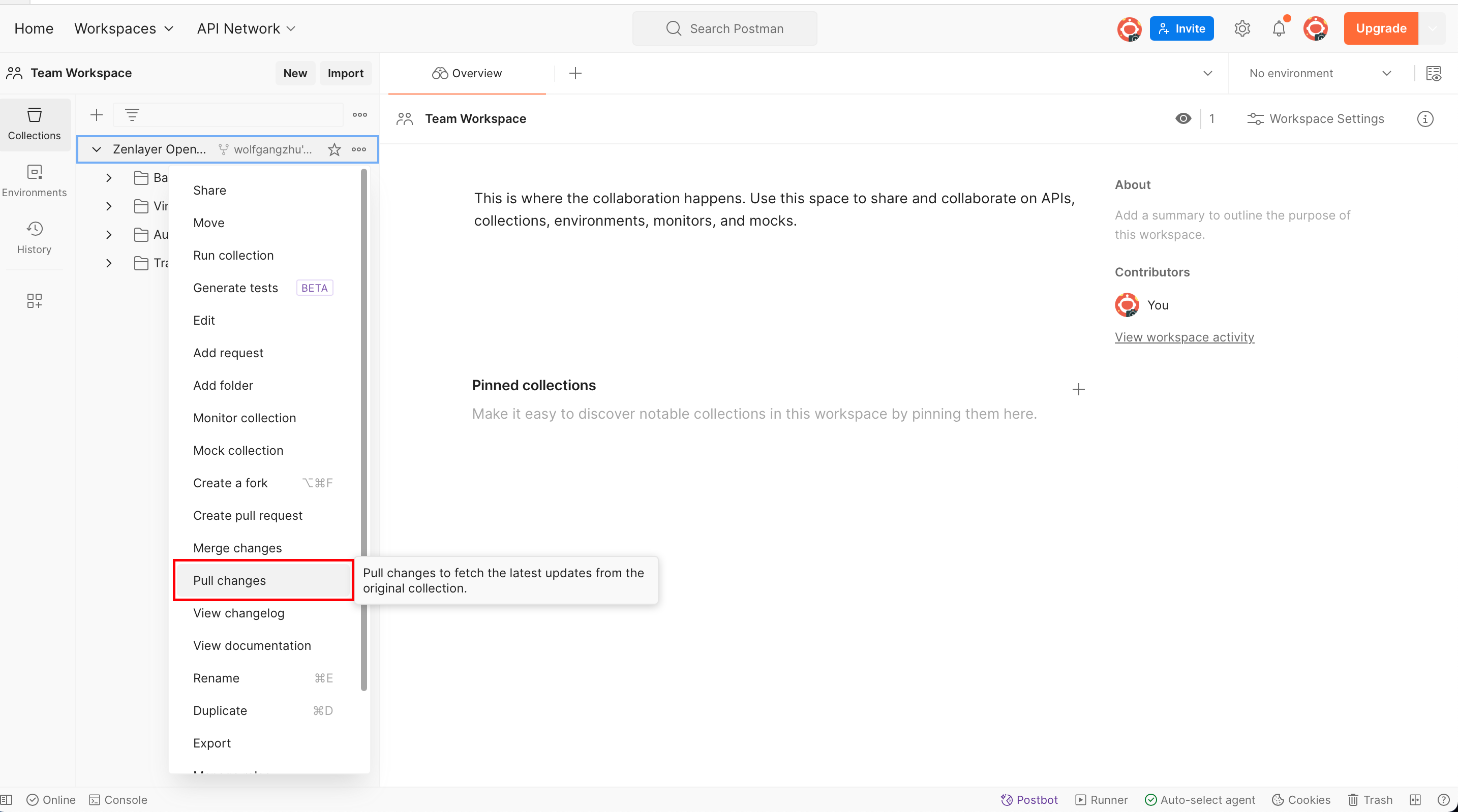The width and height of the screenshot is (1458, 812).
Task: Open the History sidebar panel
Action: (34, 237)
